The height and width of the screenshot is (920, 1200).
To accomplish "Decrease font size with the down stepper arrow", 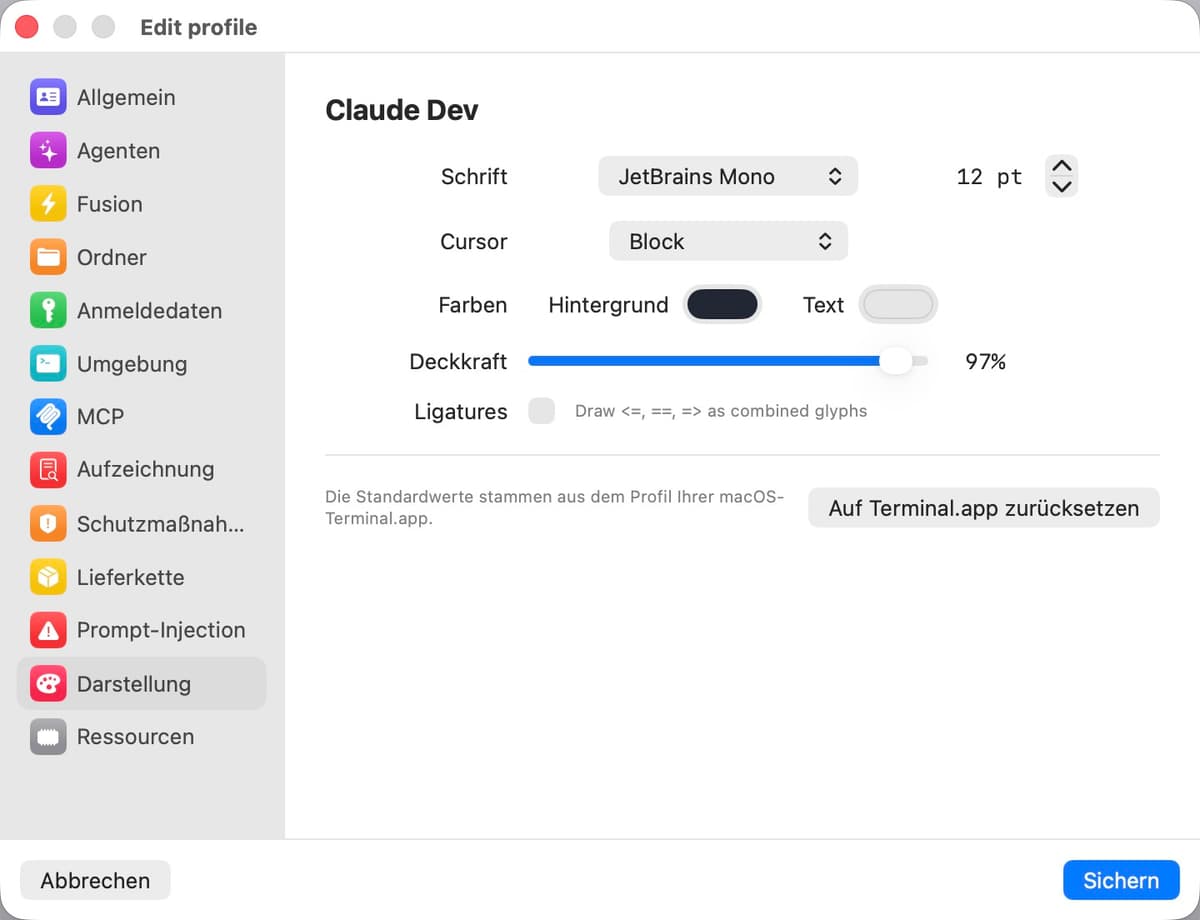I will (x=1062, y=187).
